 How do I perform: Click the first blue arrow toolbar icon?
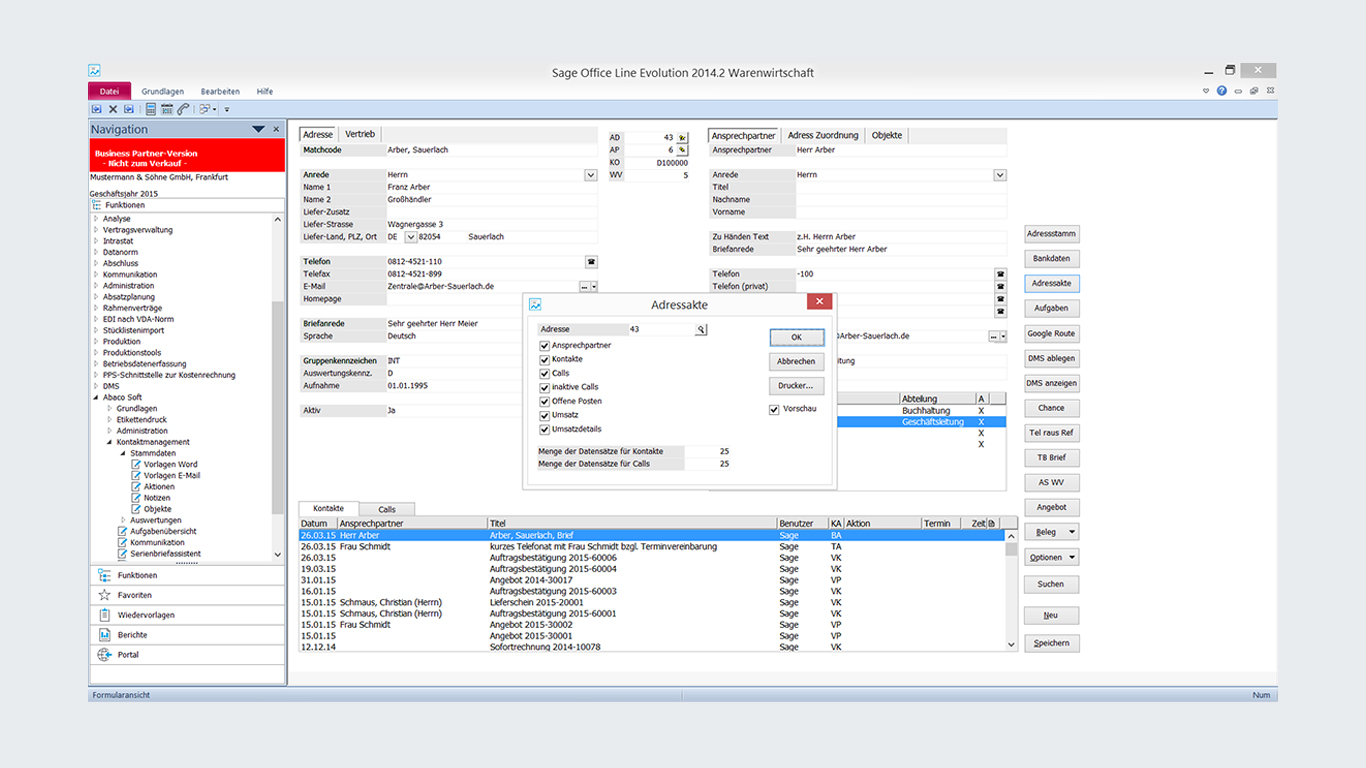pyautogui.click(x=97, y=109)
